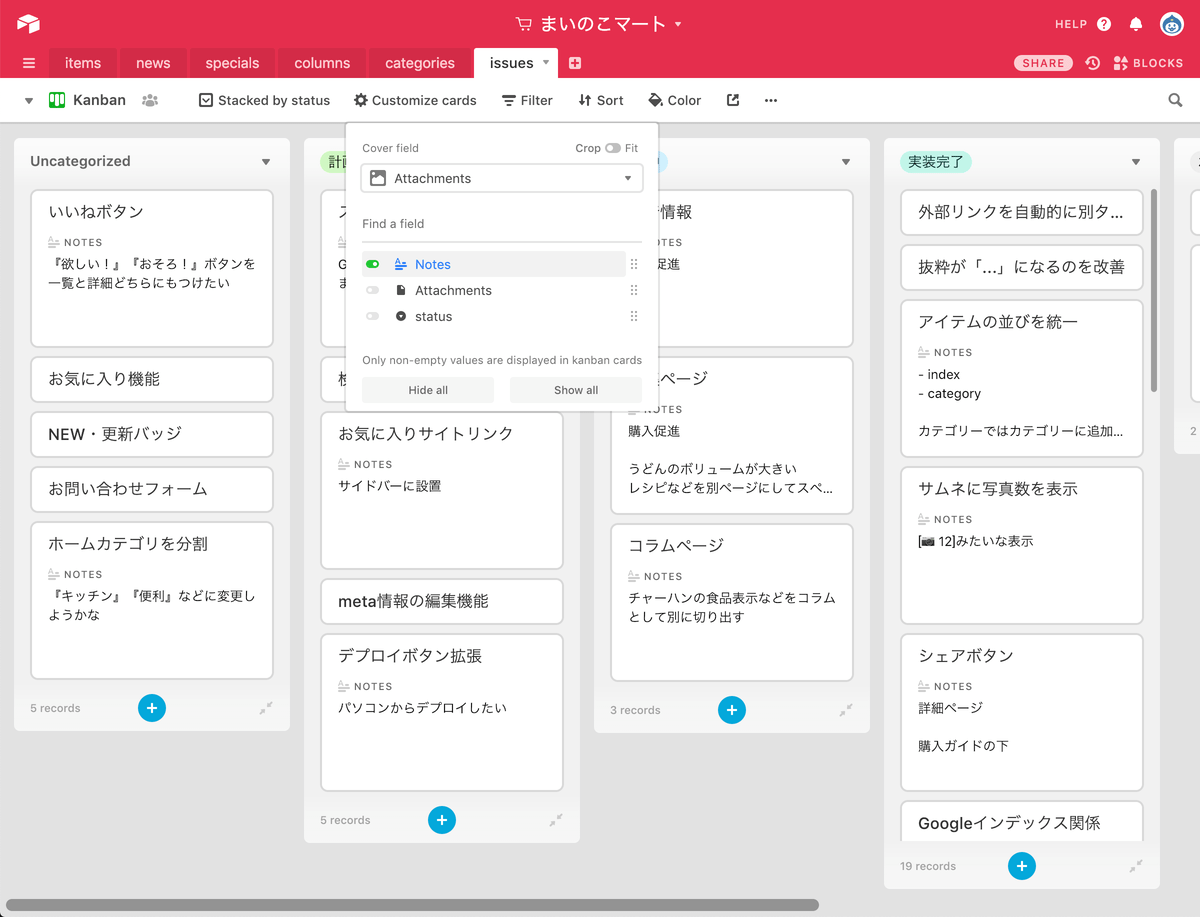
Task: Open the 実装完了 column dropdown arrow
Action: pos(1136,160)
